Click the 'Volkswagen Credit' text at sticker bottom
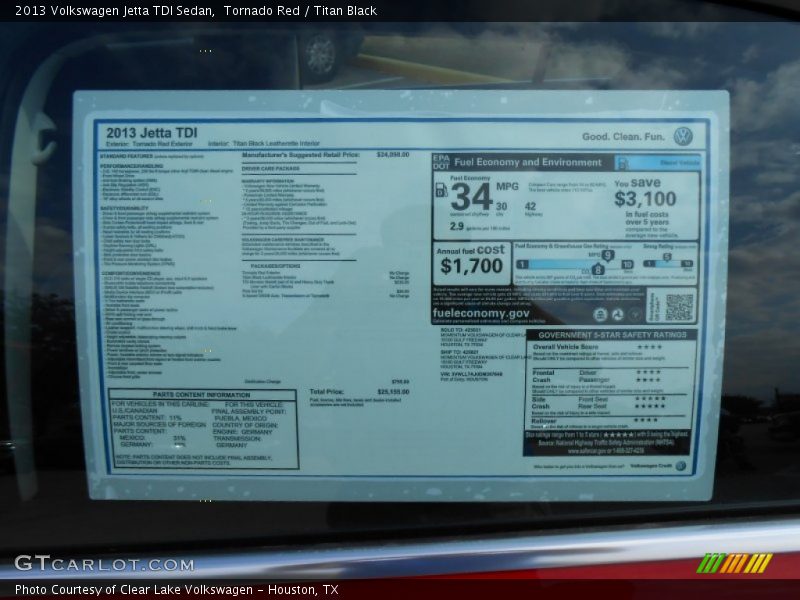Image resolution: width=800 pixels, height=600 pixels. (x=651, y=466)
